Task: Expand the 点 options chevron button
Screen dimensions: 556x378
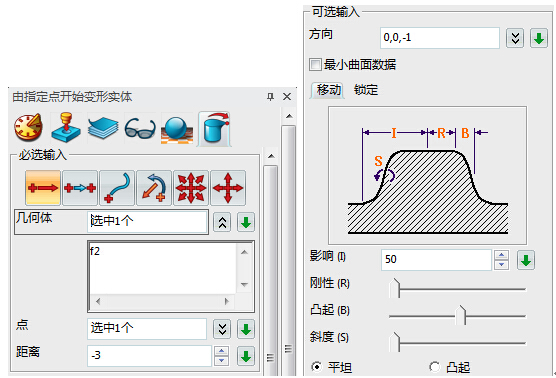Action: click(x=222, y=329)
